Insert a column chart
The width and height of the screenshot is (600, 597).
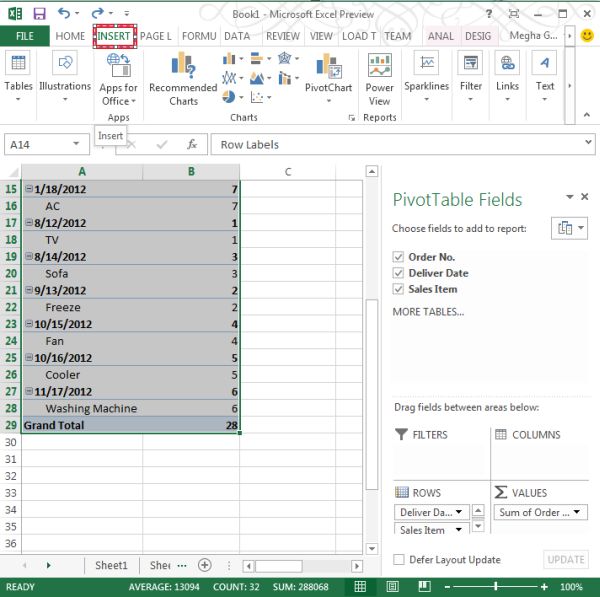click(x=229, y=59)
